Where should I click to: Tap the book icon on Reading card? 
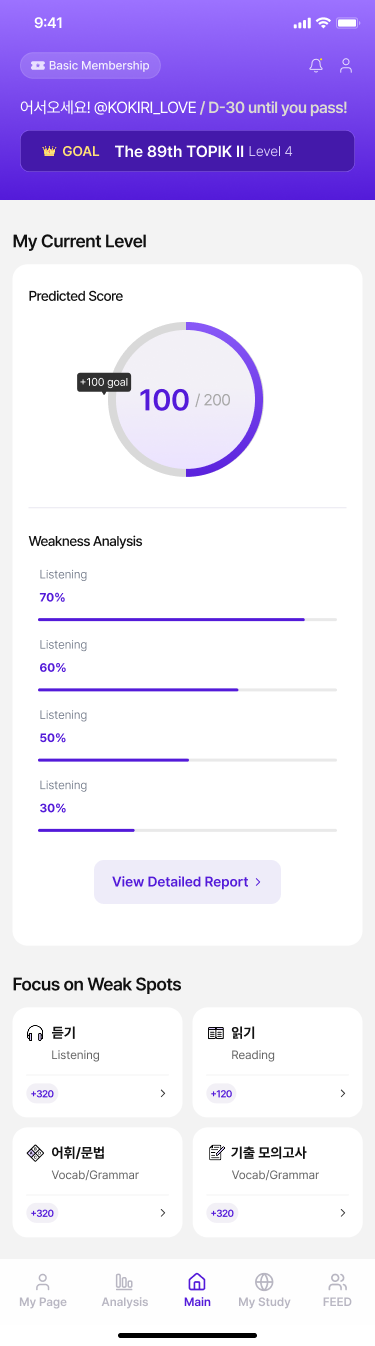coord(215,1034)
